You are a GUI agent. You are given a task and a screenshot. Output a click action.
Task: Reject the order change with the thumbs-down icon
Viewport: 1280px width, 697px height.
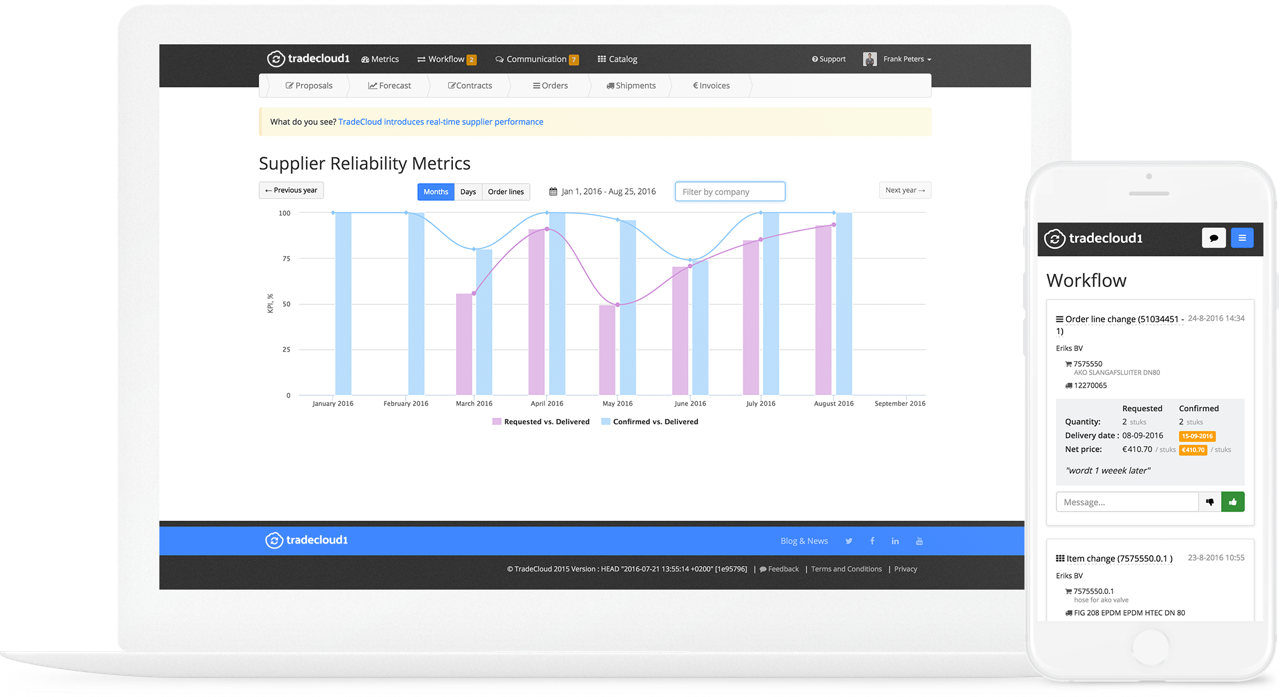1209,501
